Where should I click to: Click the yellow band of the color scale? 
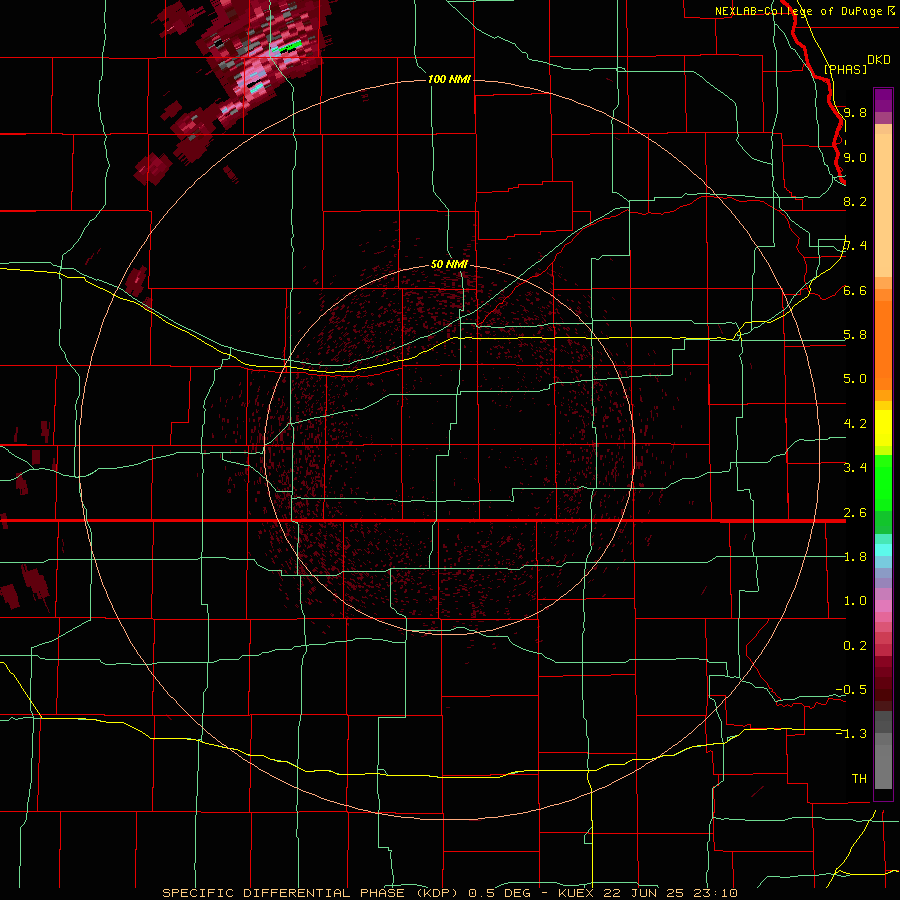[883, 428]
